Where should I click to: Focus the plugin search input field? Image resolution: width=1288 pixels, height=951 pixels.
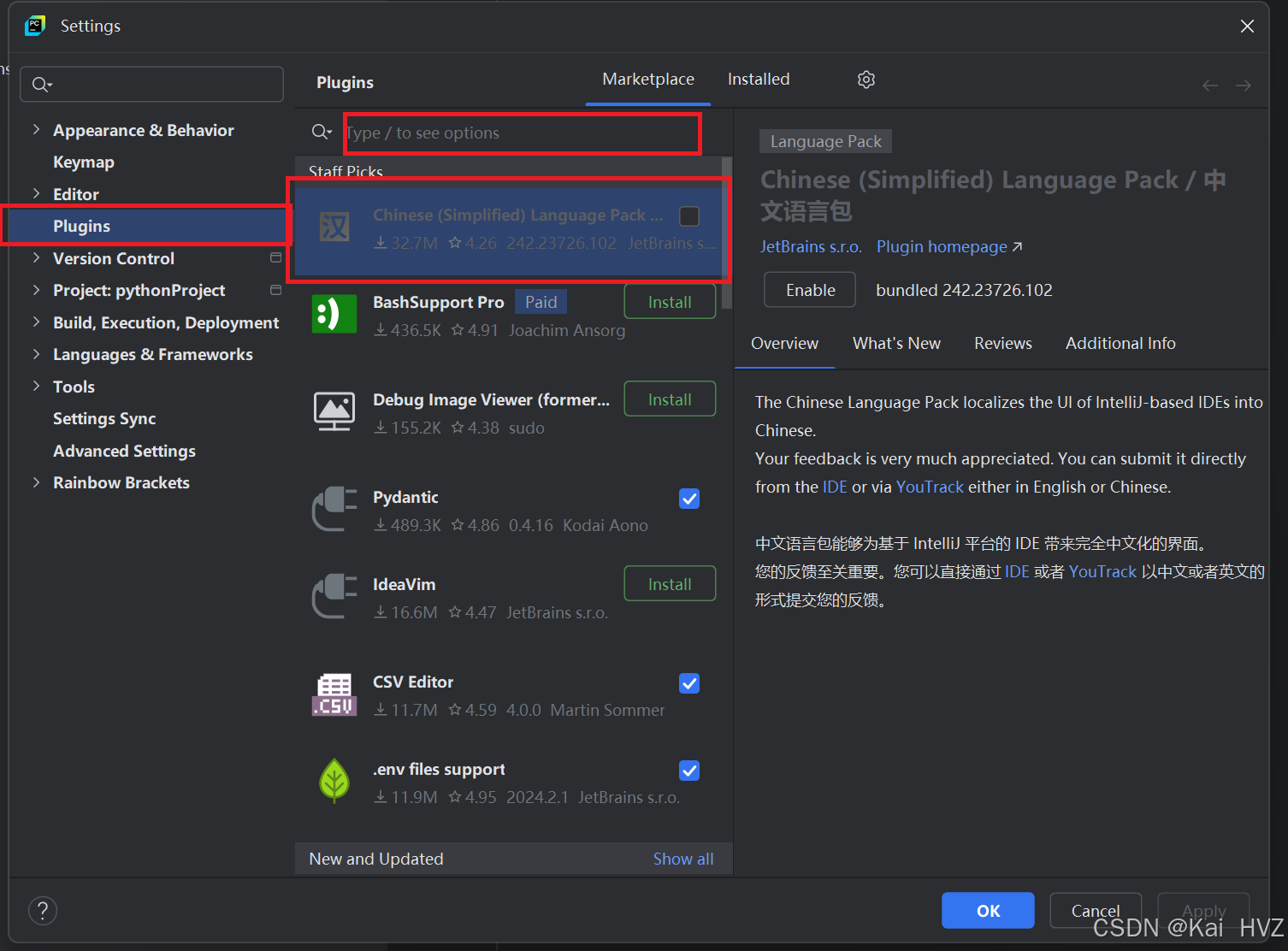tap(522, 133)
